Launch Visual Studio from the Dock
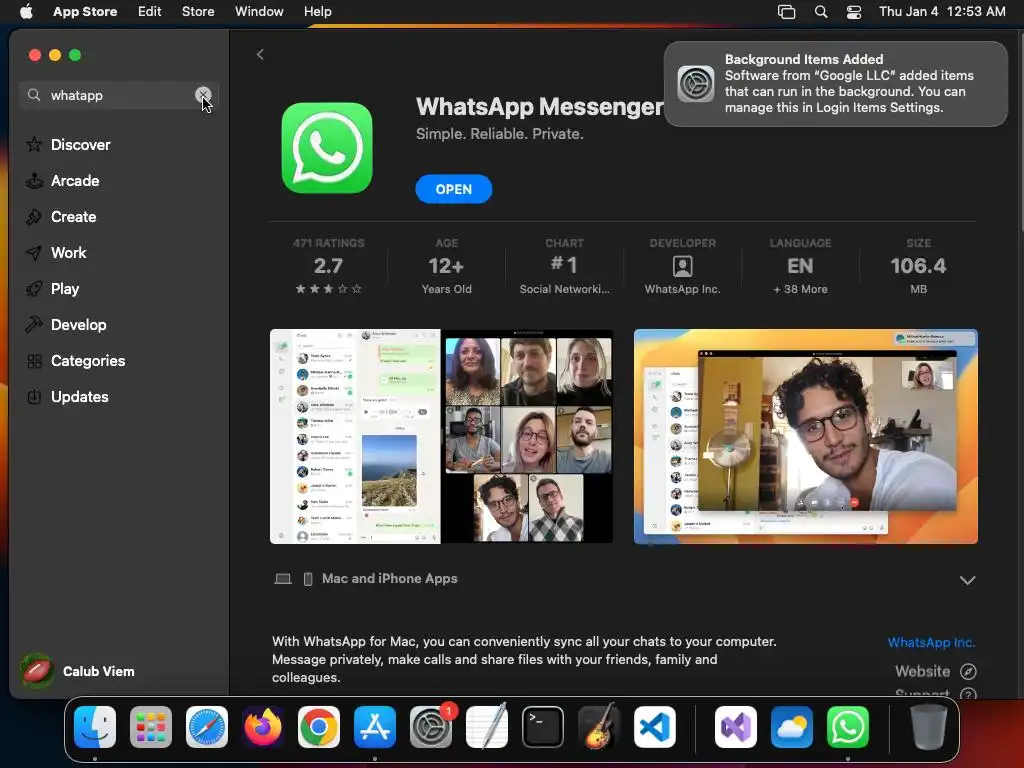Screen dimensions: 1024x768 coord(736,727)
